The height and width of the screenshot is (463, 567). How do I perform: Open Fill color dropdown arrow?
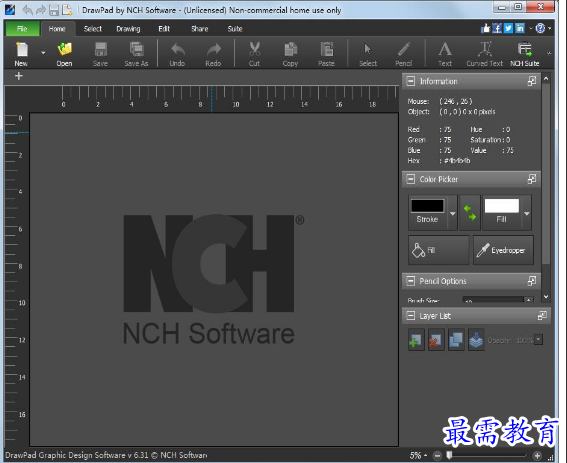(527, 213)
